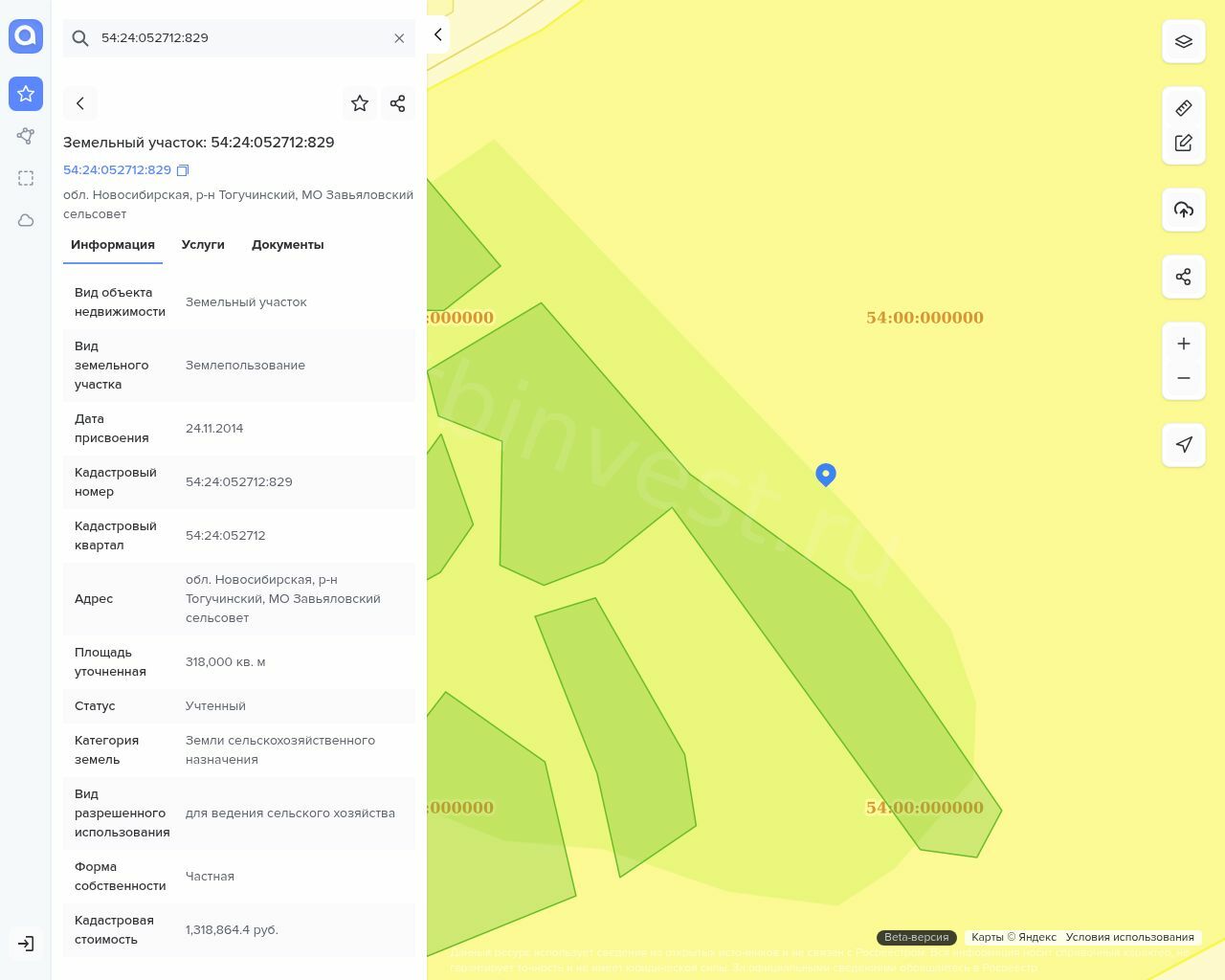Share the map via right toolbar
This screenshot has height=980, width=1225.
point(1184,277)
